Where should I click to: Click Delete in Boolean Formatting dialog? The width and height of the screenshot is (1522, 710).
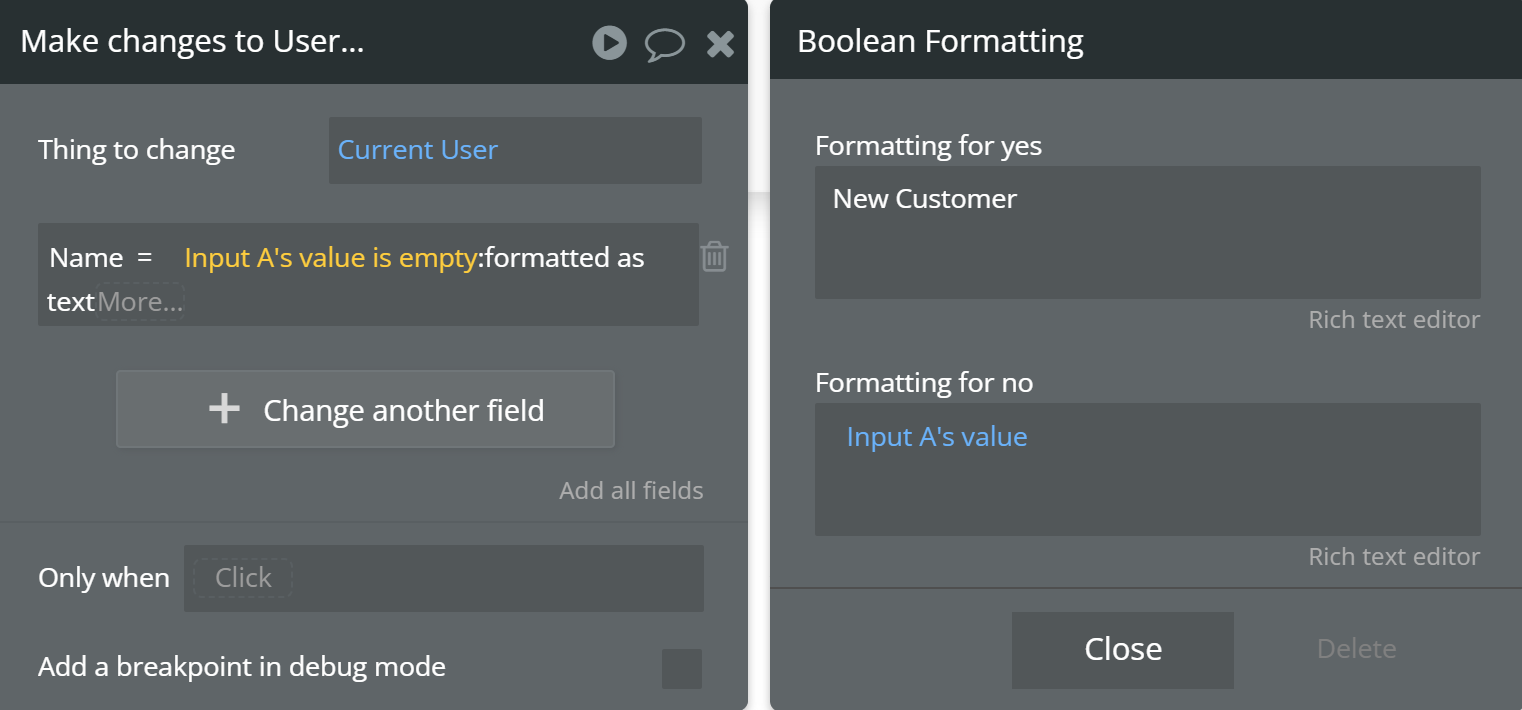(1356, 649)
